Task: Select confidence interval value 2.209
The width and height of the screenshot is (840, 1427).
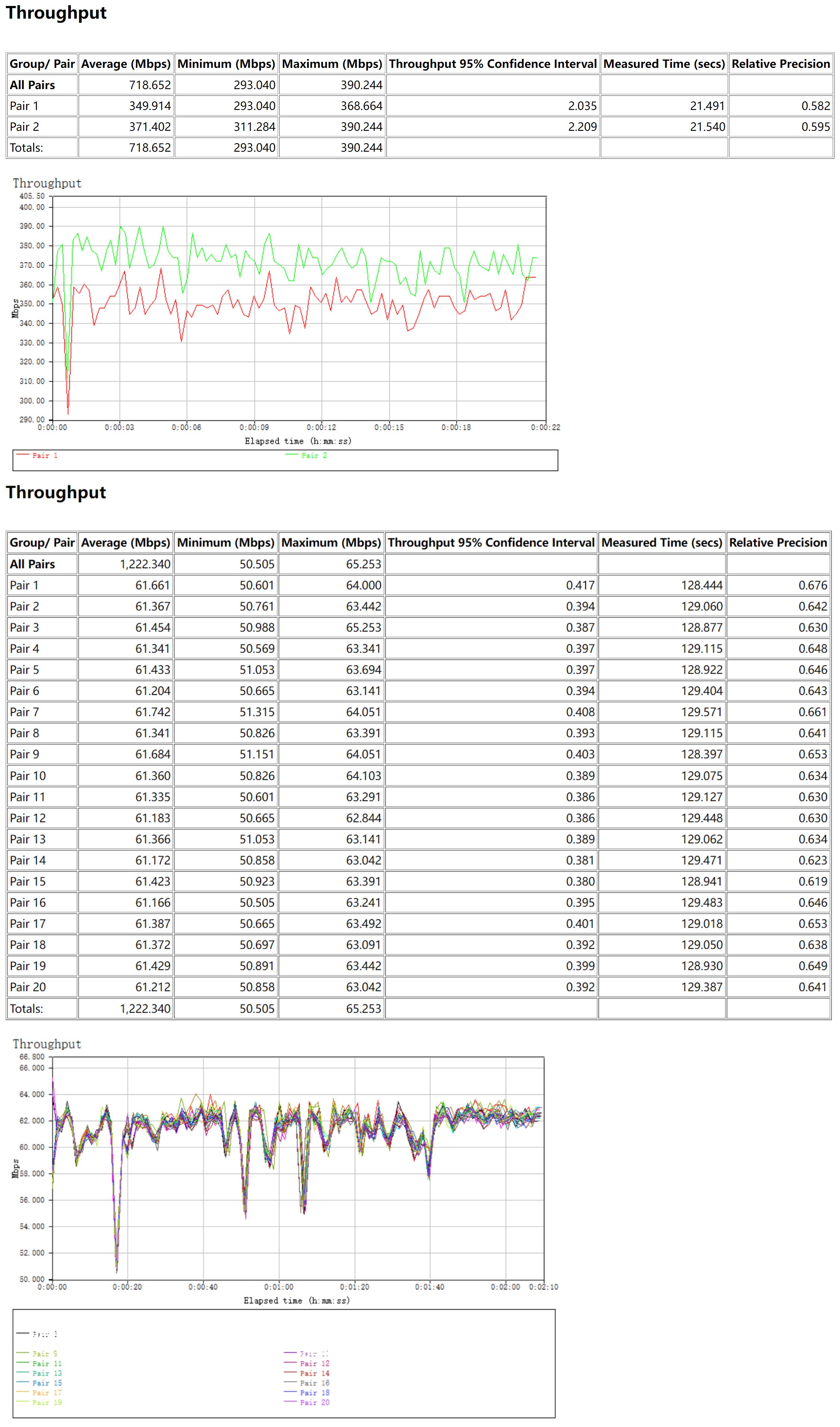Action: 582,127
